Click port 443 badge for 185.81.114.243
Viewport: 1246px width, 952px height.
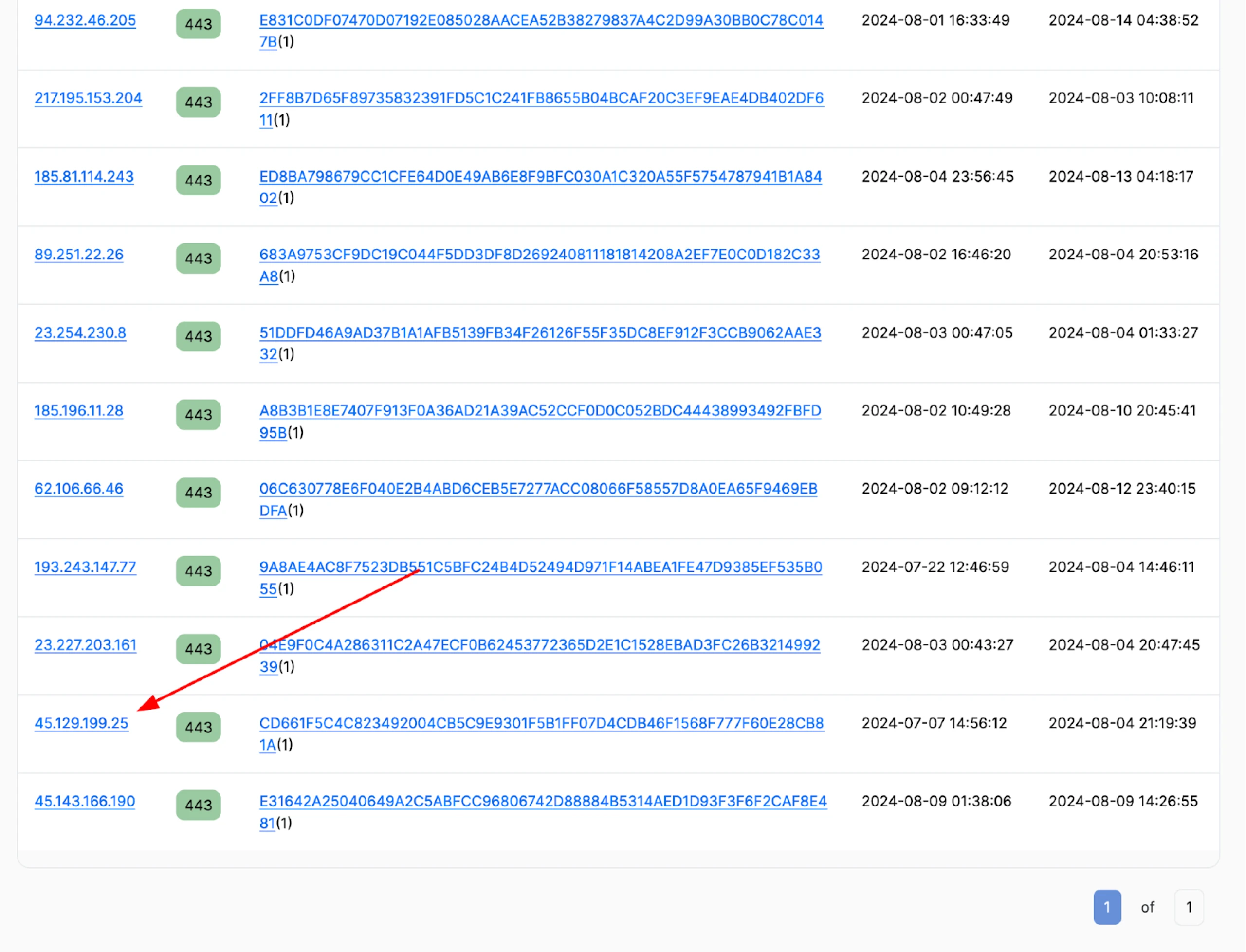click(x=198, y=181)
